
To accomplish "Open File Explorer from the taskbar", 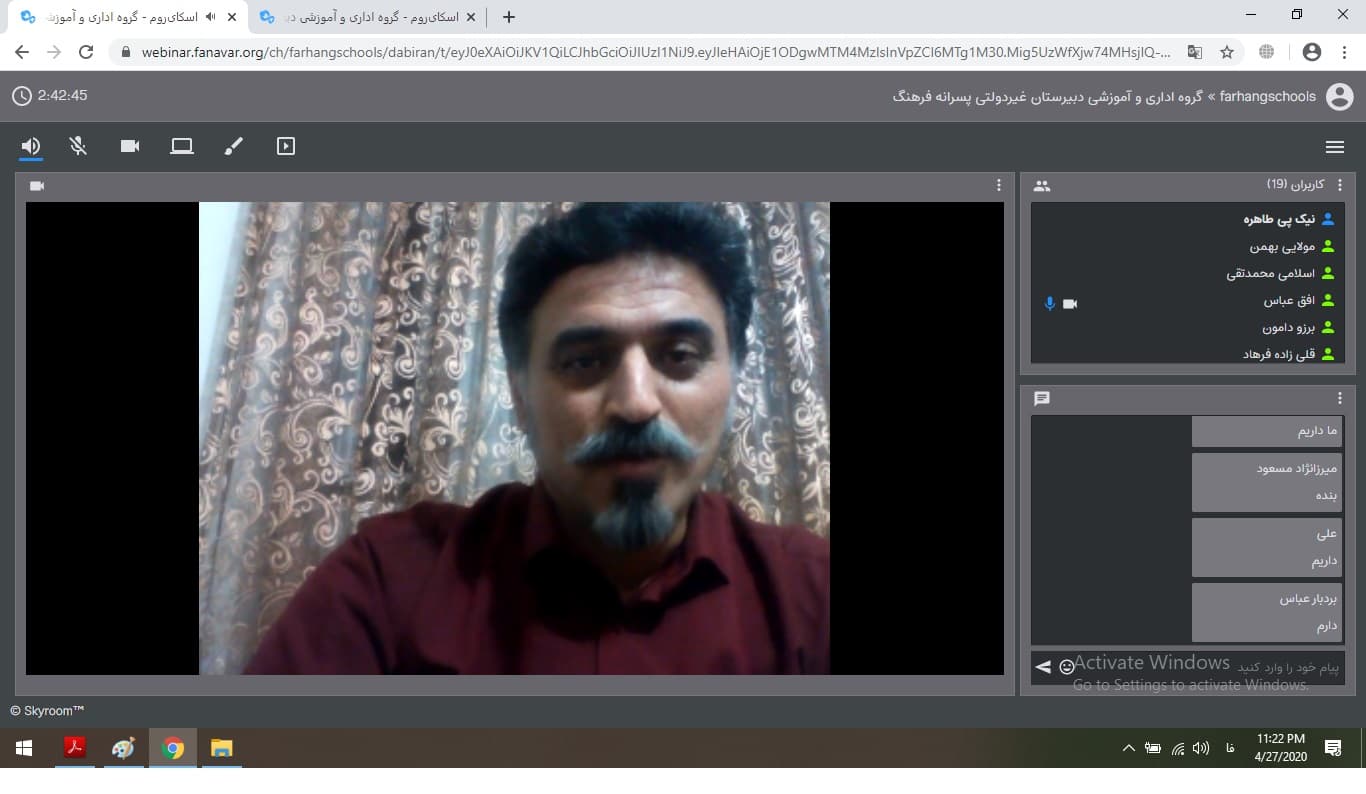I will [x=221, y=748].
